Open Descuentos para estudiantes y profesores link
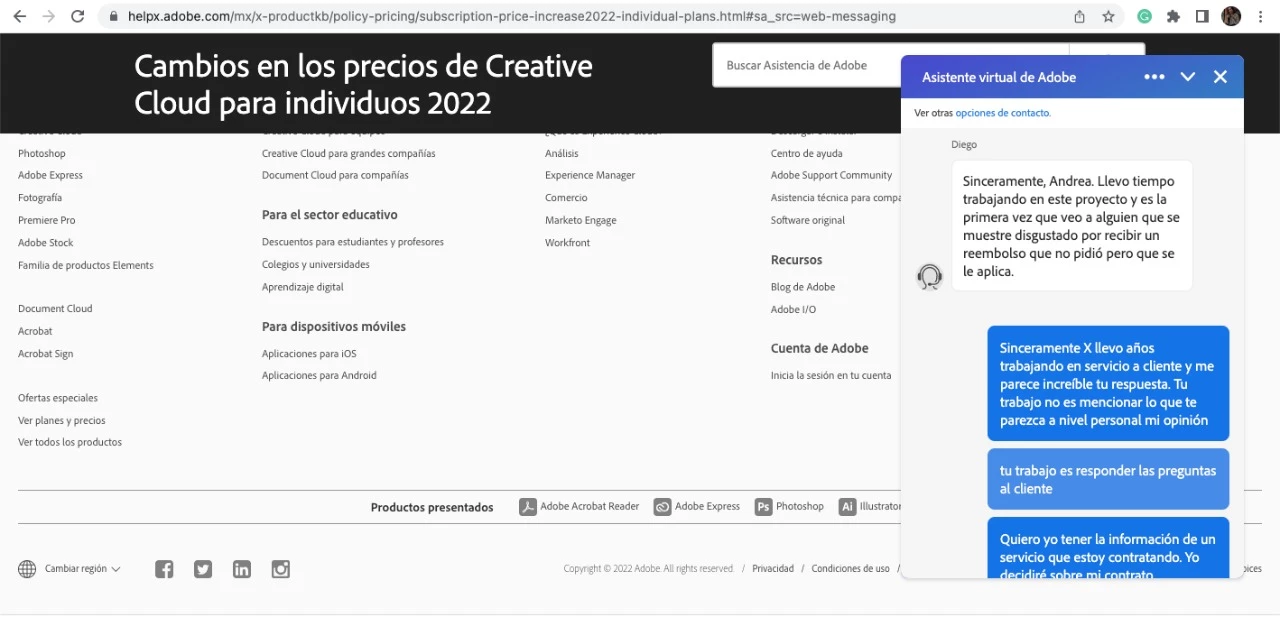The width and height of the screenshot is (1280, 617). (x=353, y=242)
